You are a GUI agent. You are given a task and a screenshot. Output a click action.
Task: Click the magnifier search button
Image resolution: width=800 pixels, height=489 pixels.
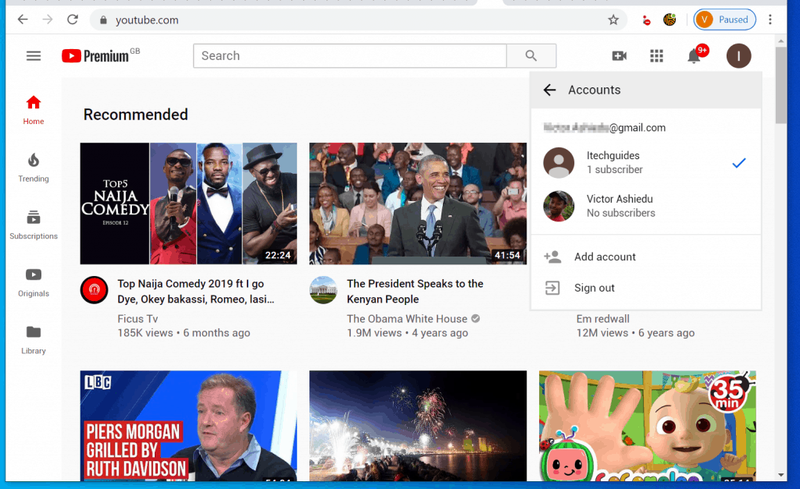[x=531, y=56]
